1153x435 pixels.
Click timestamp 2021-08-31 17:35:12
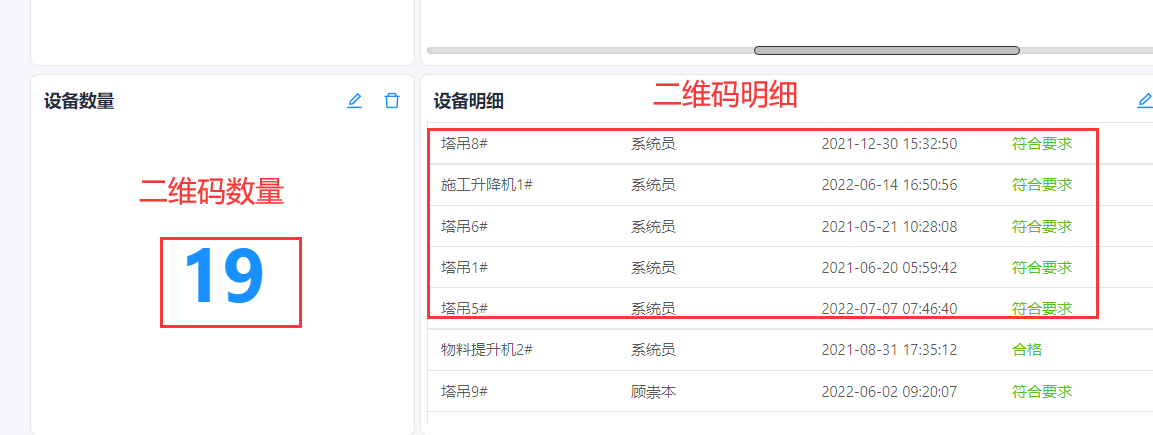coord(889,350)
